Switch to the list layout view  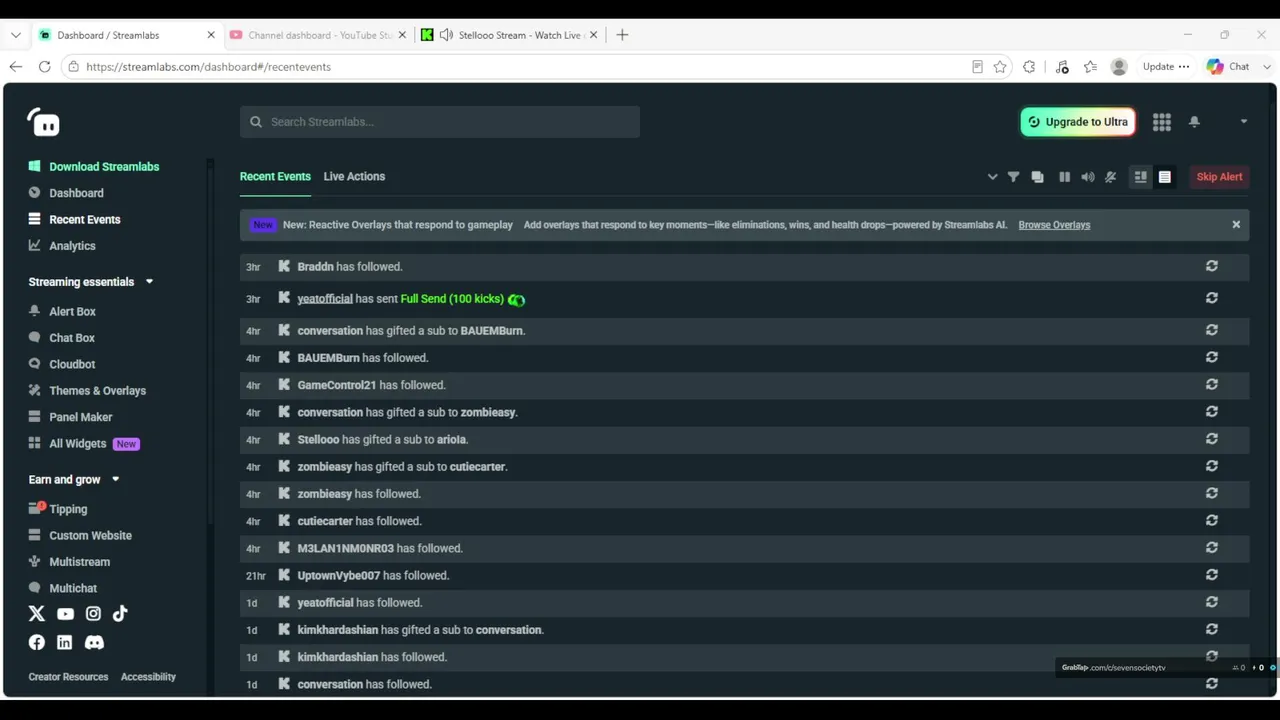1165,177
